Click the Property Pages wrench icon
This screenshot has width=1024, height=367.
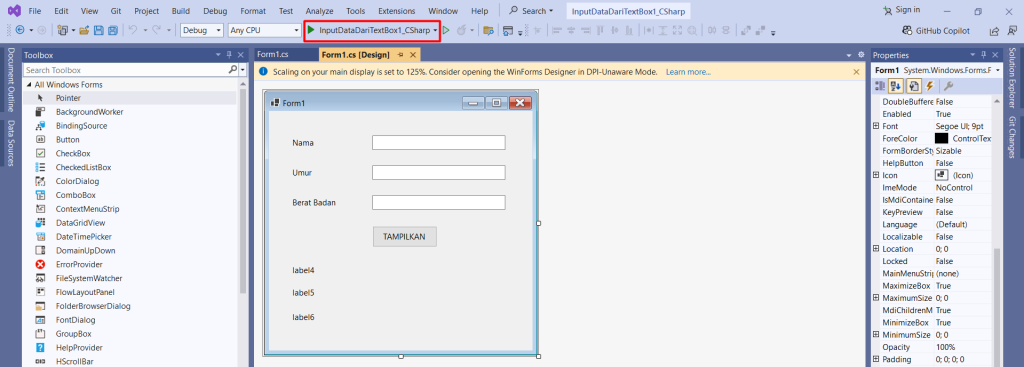[x=949, y=86]
